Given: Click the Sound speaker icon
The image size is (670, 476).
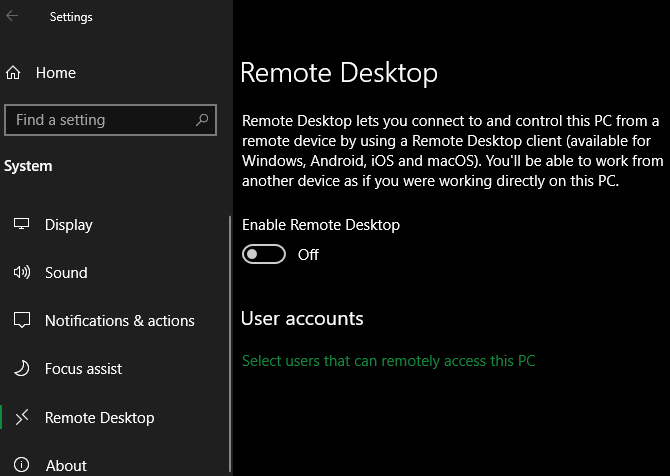Looking at the screenshot, I should click(22, 273).
